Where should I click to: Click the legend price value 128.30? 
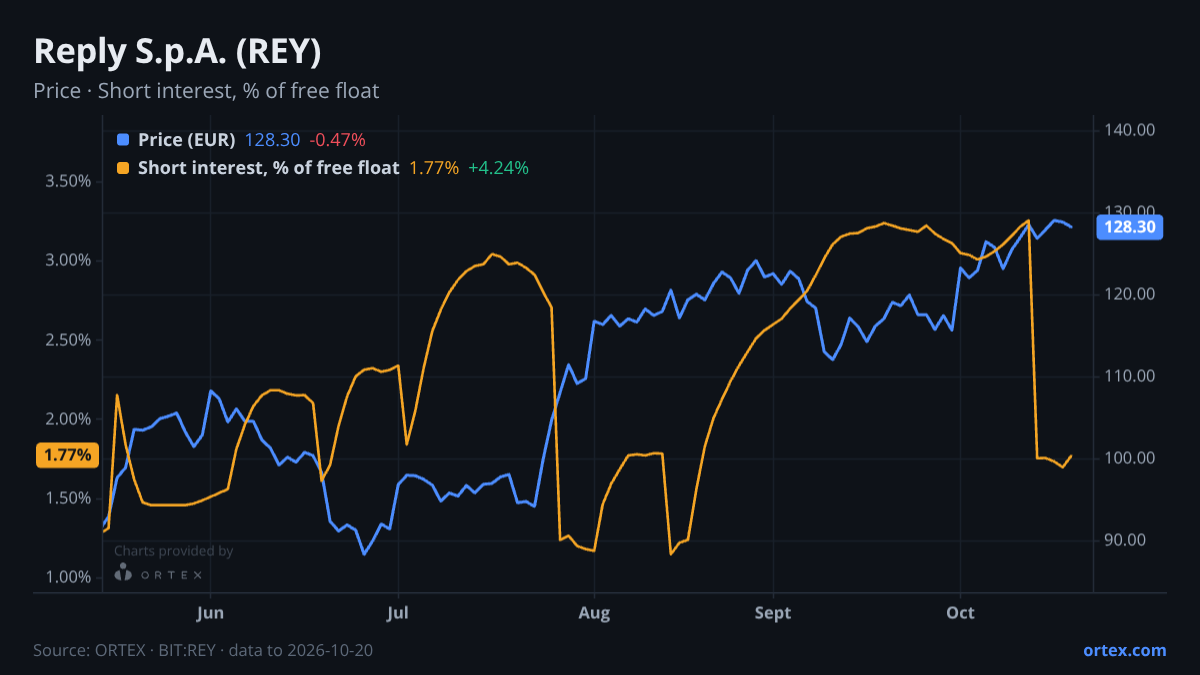[273, 140]
